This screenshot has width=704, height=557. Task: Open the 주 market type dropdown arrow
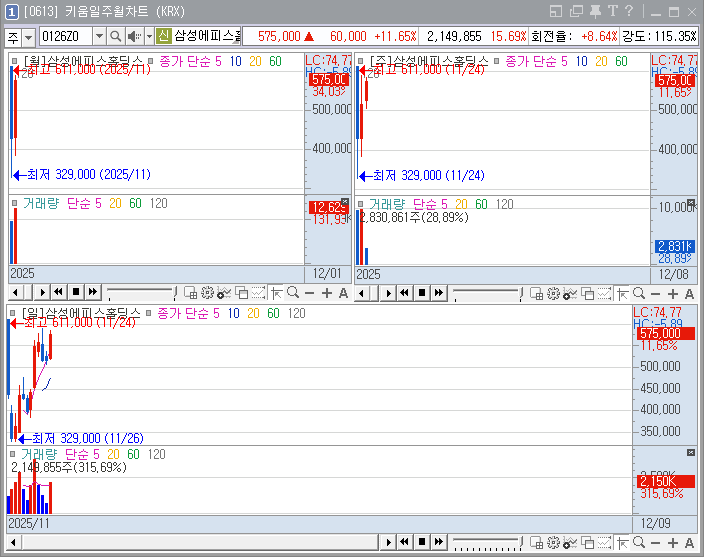(x=28, y=37)
